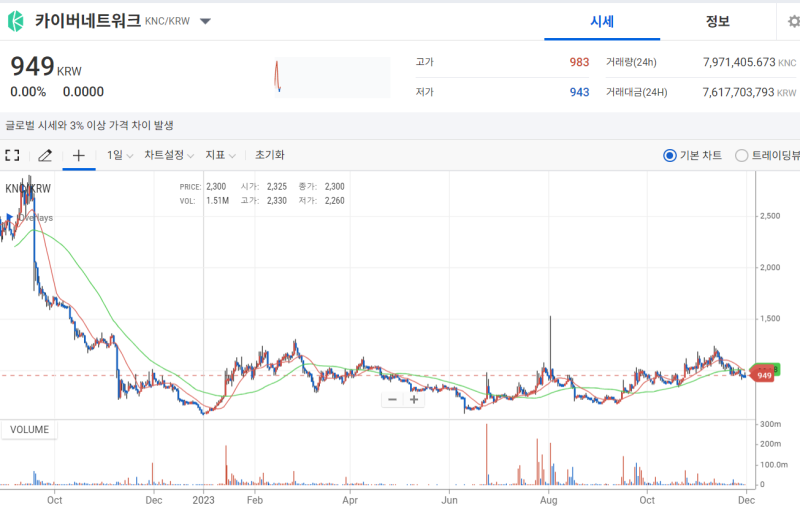This screenshot has height=511, width=800.
Task: Zoom out chart with minus button
Action: tap(392, 399)
